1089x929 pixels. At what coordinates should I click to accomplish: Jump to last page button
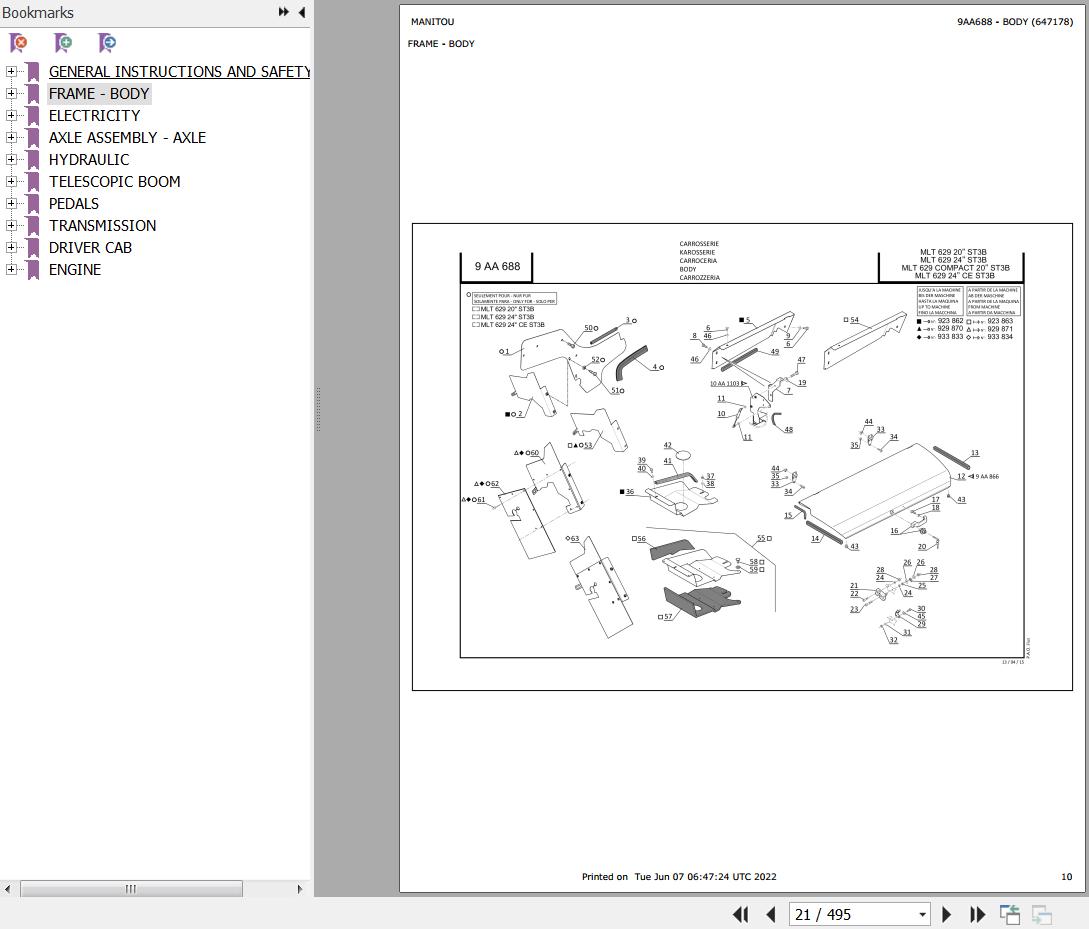tap(977, 914)
